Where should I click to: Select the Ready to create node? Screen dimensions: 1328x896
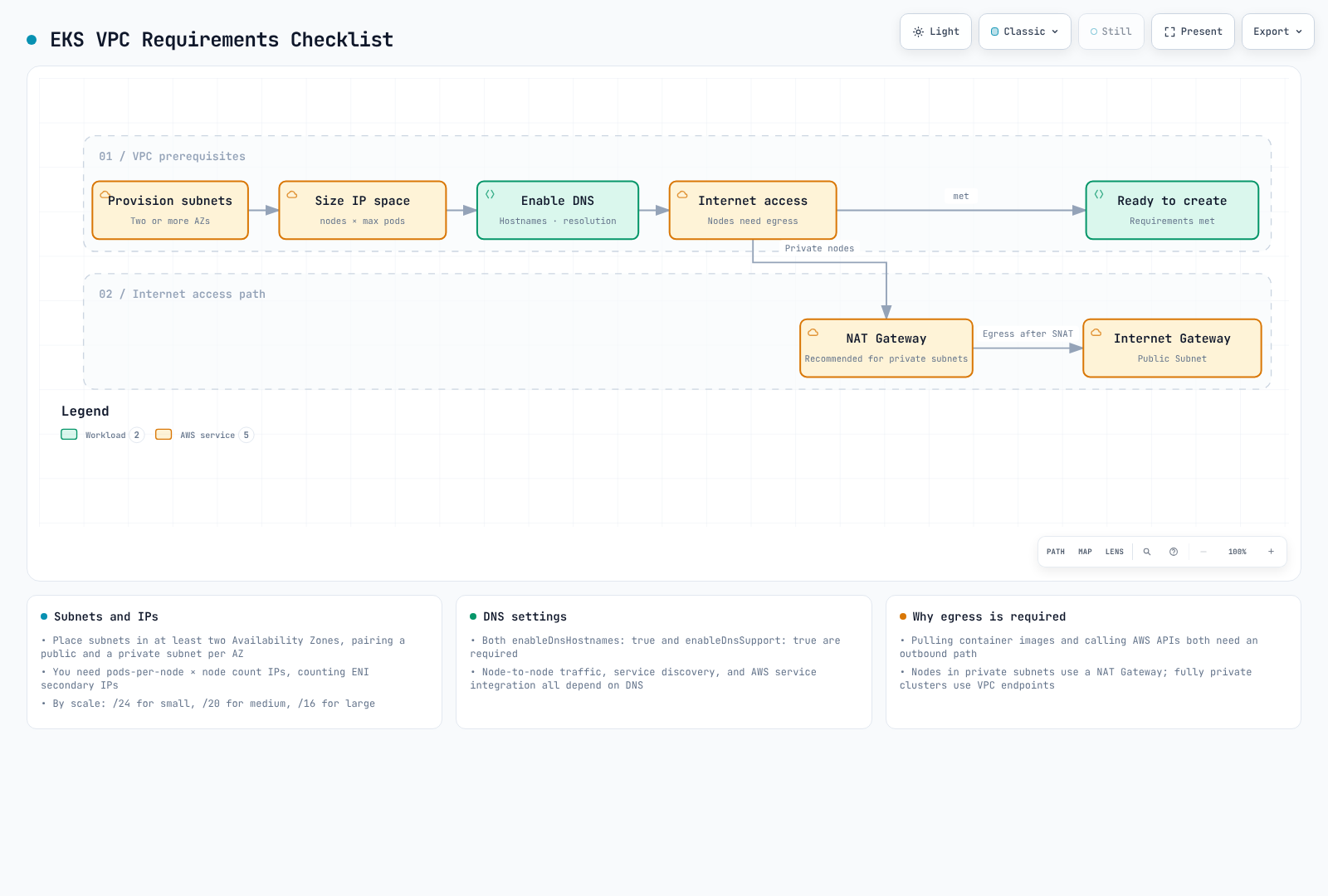[1172, 211]
